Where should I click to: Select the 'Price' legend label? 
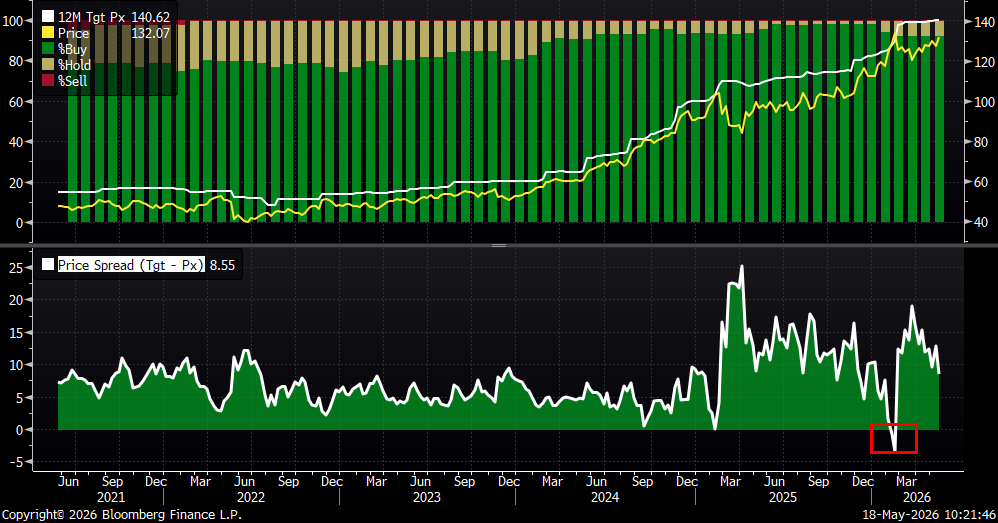pyautogui.click(x=73, y=33)
